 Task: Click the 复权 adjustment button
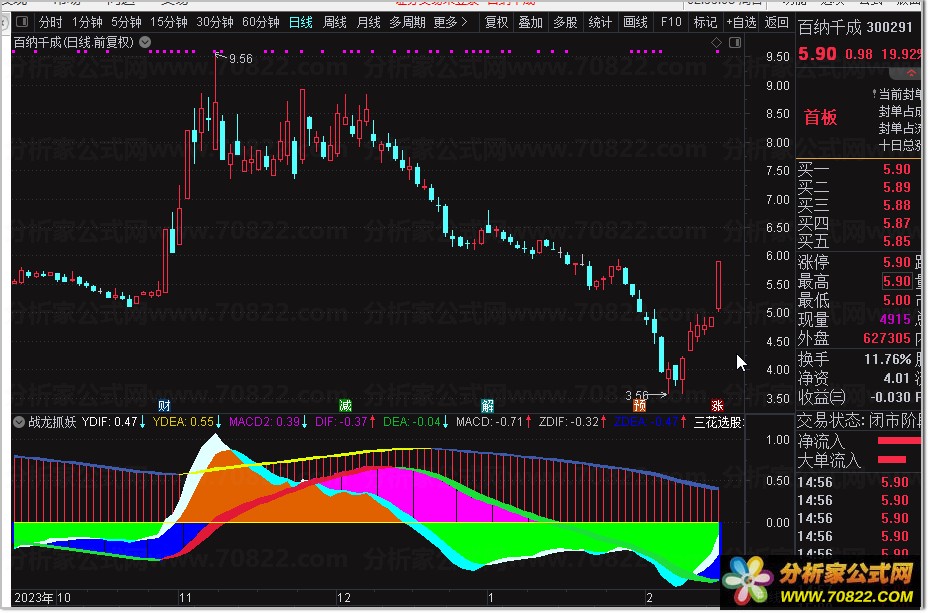pos(496,23)
